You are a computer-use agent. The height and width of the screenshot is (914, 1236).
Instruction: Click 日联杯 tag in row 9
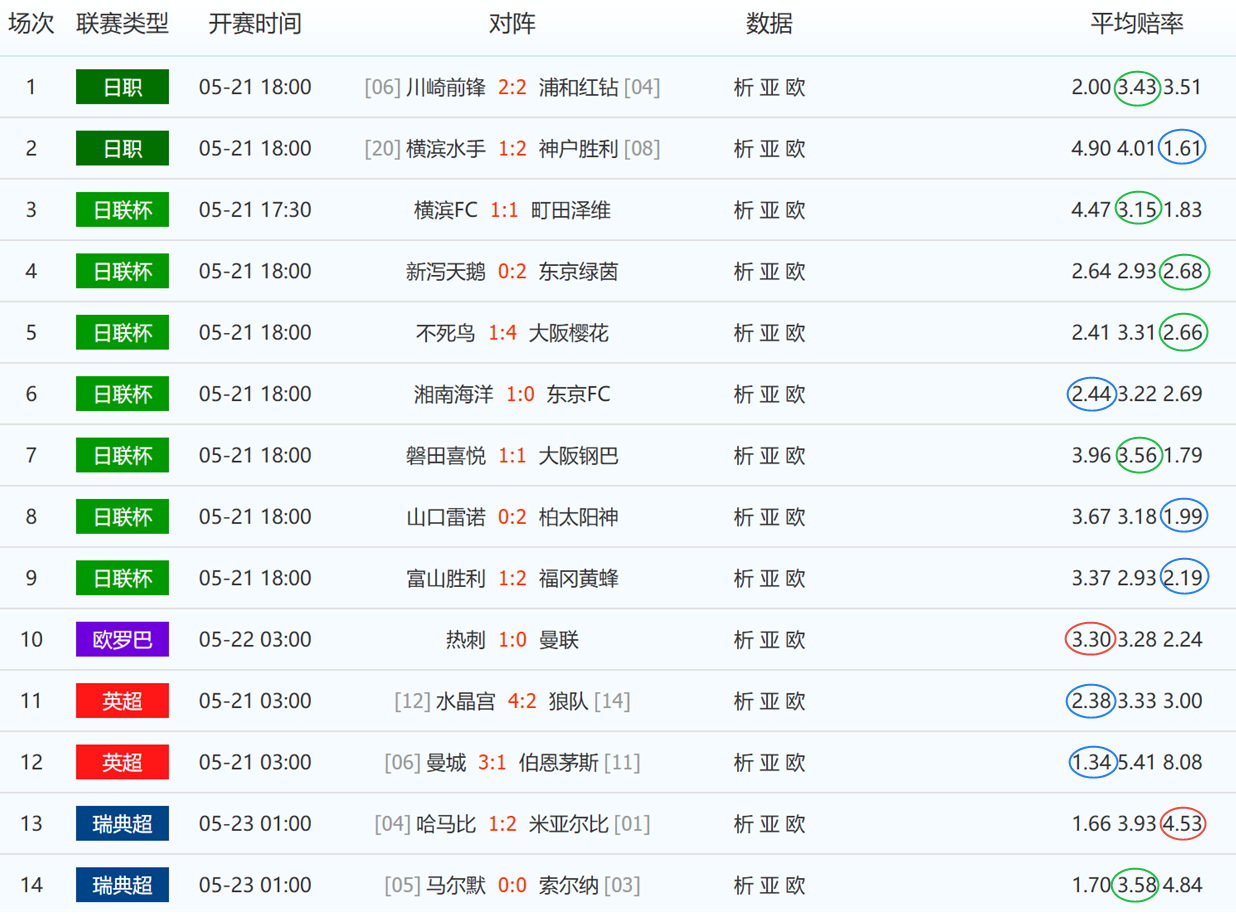click(122, 578)
